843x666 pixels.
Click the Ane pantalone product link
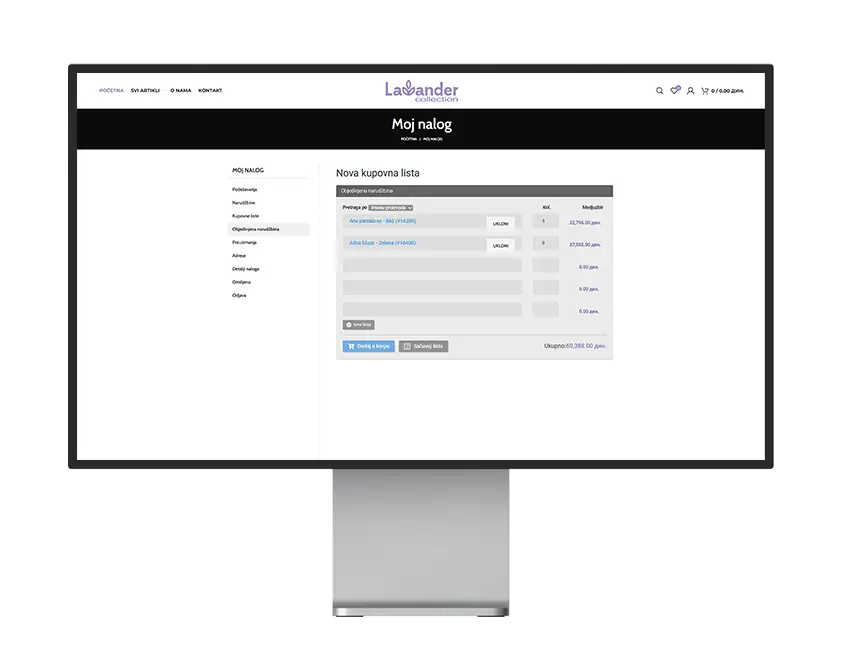coord(382,221)
